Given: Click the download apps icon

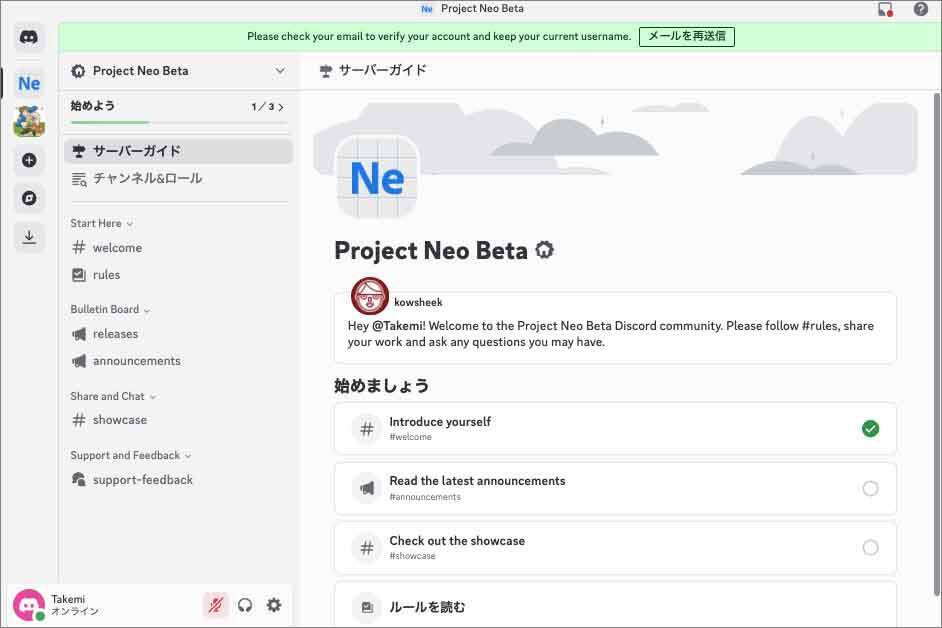Looking at the screenshot, I should click(x=29, y=237).
